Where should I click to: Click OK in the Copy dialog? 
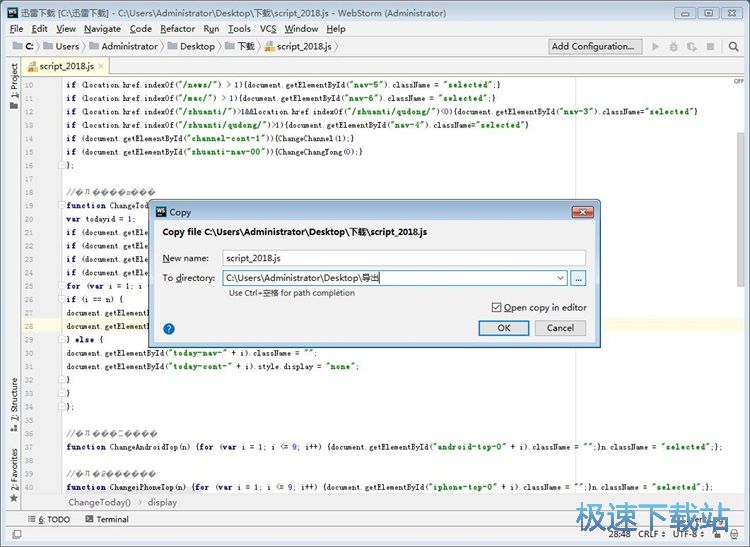(504, 328)
